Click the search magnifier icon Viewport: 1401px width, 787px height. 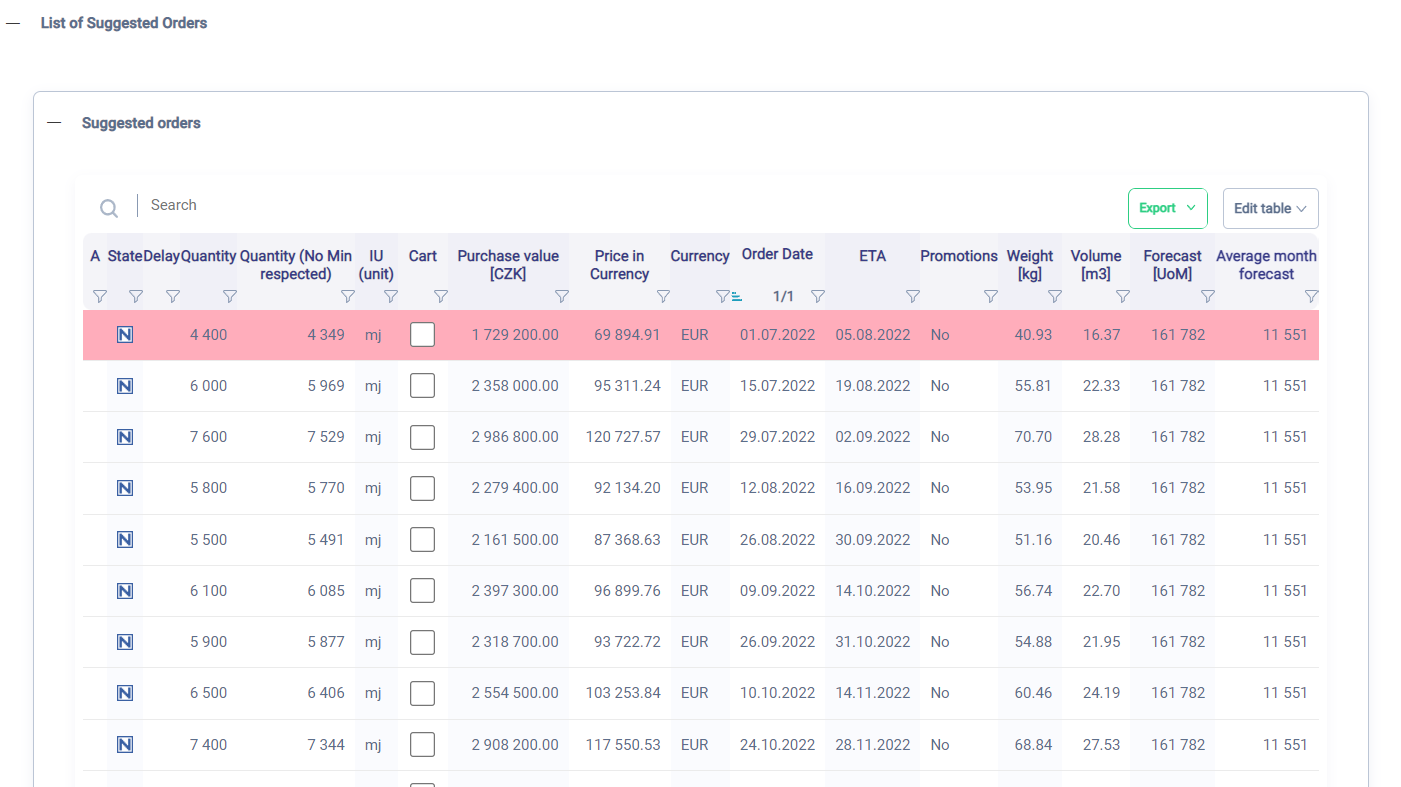[x=109, y=208]
